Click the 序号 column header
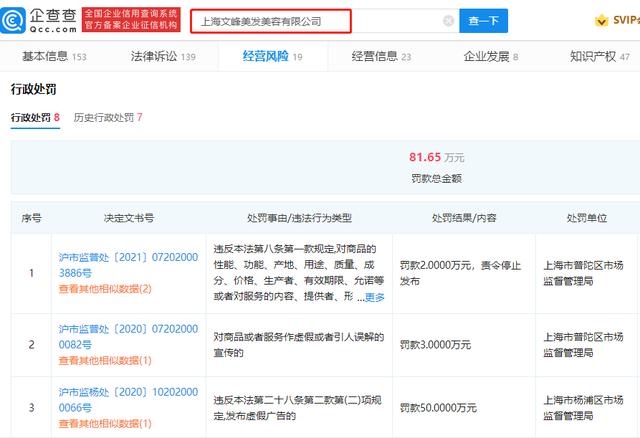 pyautogui.click(x=31, y=218)
